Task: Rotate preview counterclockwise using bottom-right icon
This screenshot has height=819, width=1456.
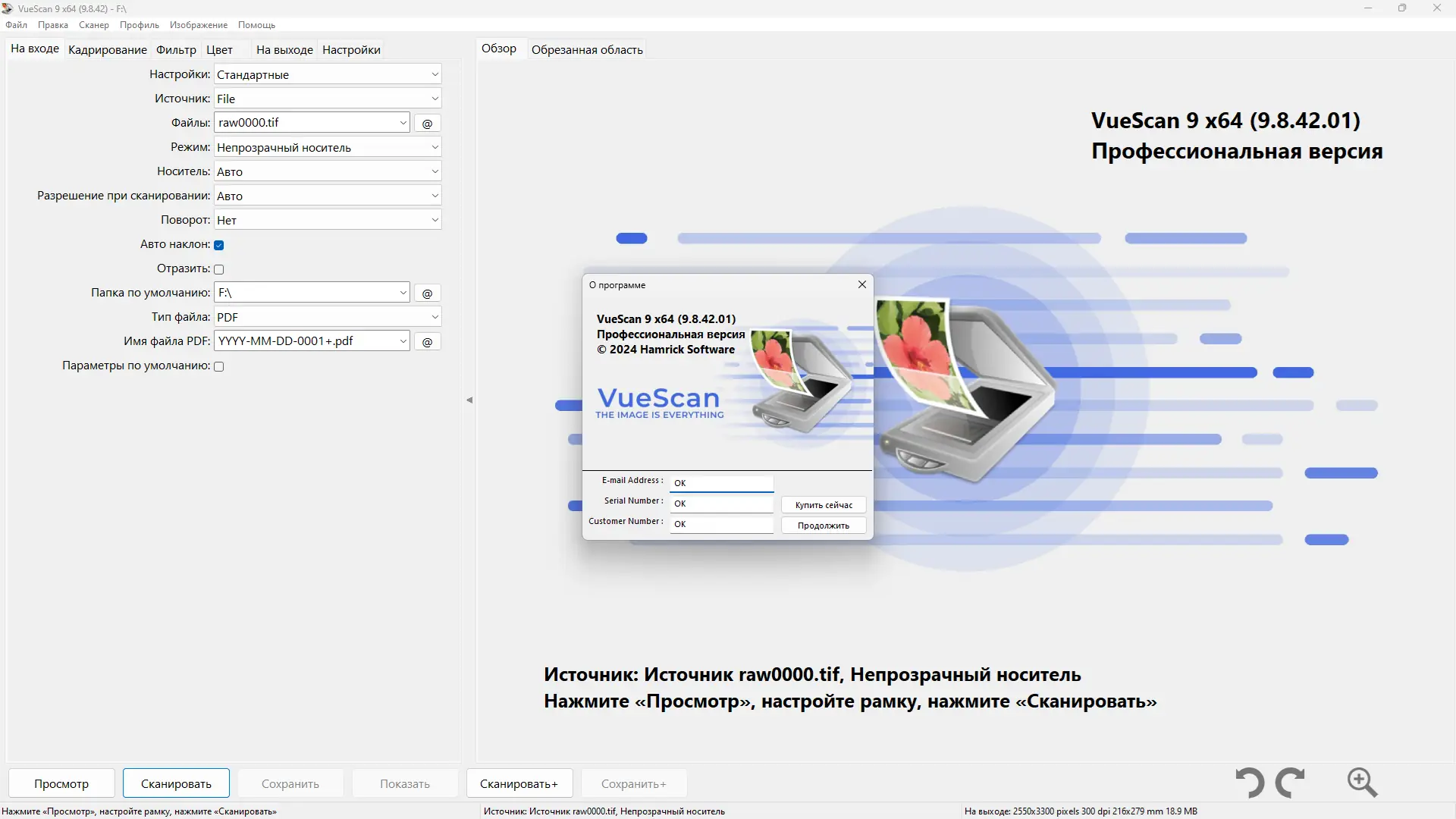Action: click(x=1248, y=782)
